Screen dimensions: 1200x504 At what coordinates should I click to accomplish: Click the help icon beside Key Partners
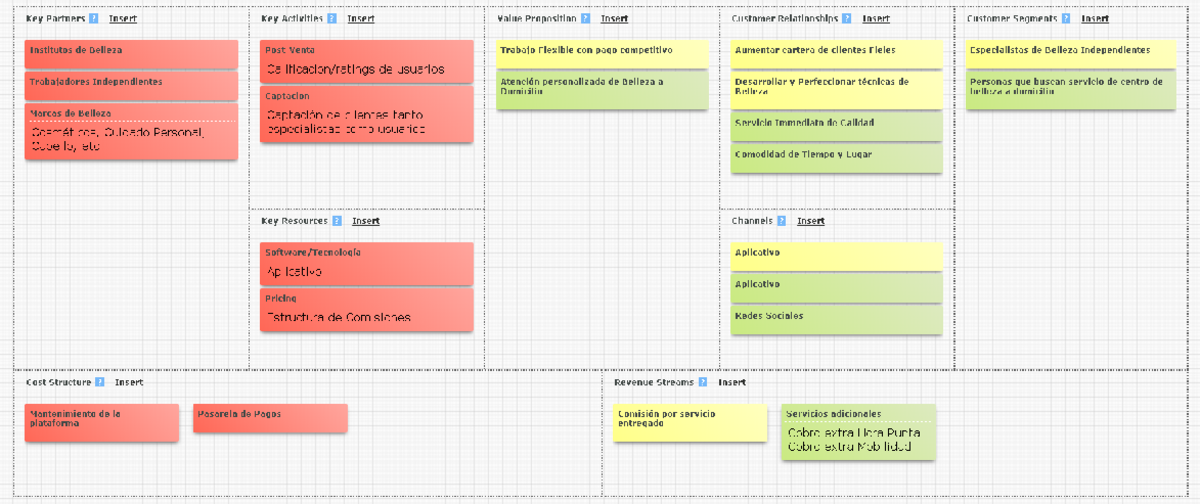point(94,18)
